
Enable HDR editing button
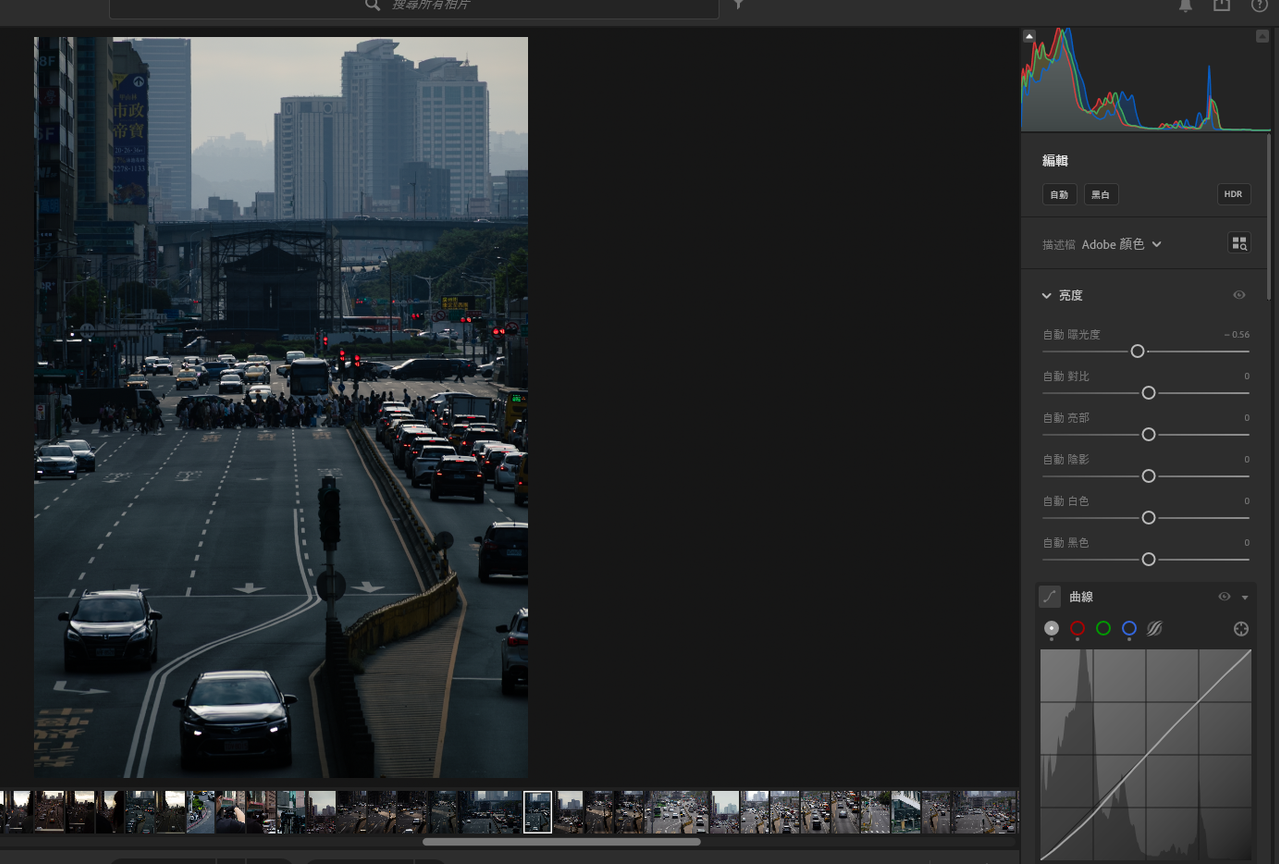click(x=1234, y=194)
